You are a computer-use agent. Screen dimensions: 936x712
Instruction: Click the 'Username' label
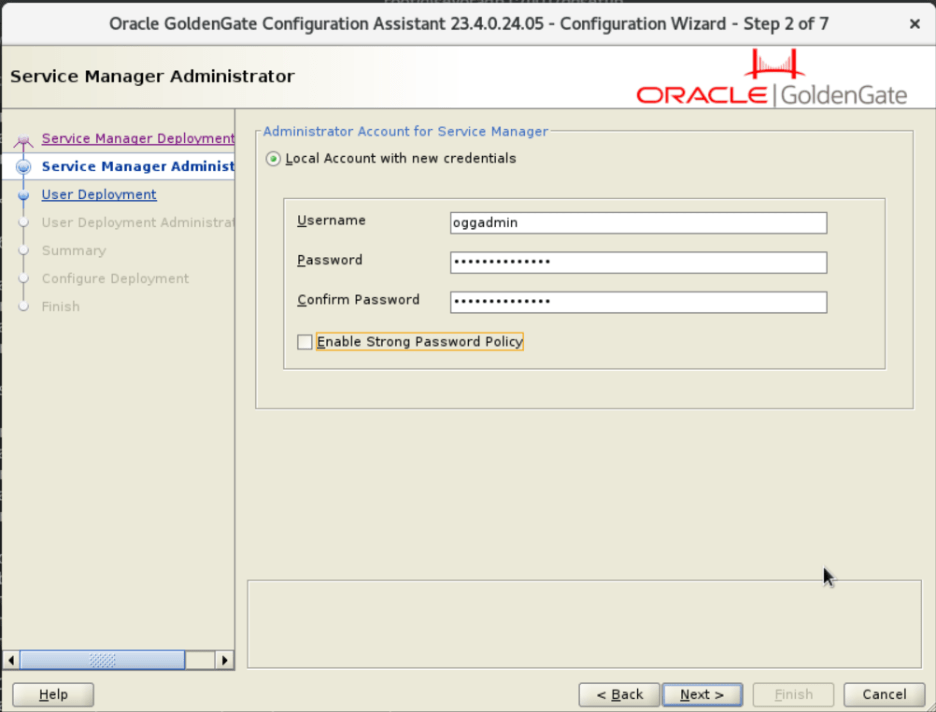click(x=331, y=221)
